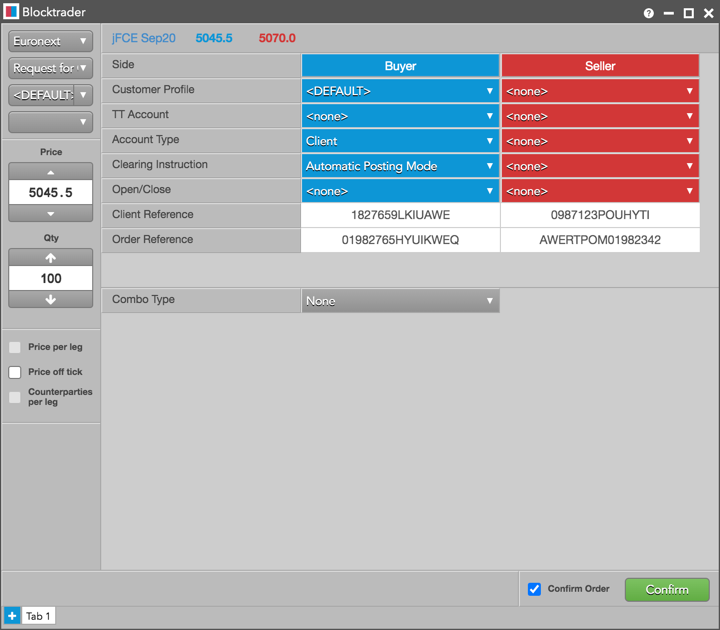Click the Clearing Instruction row label
This screenshot has height=630, width=720.
[160, 164]
